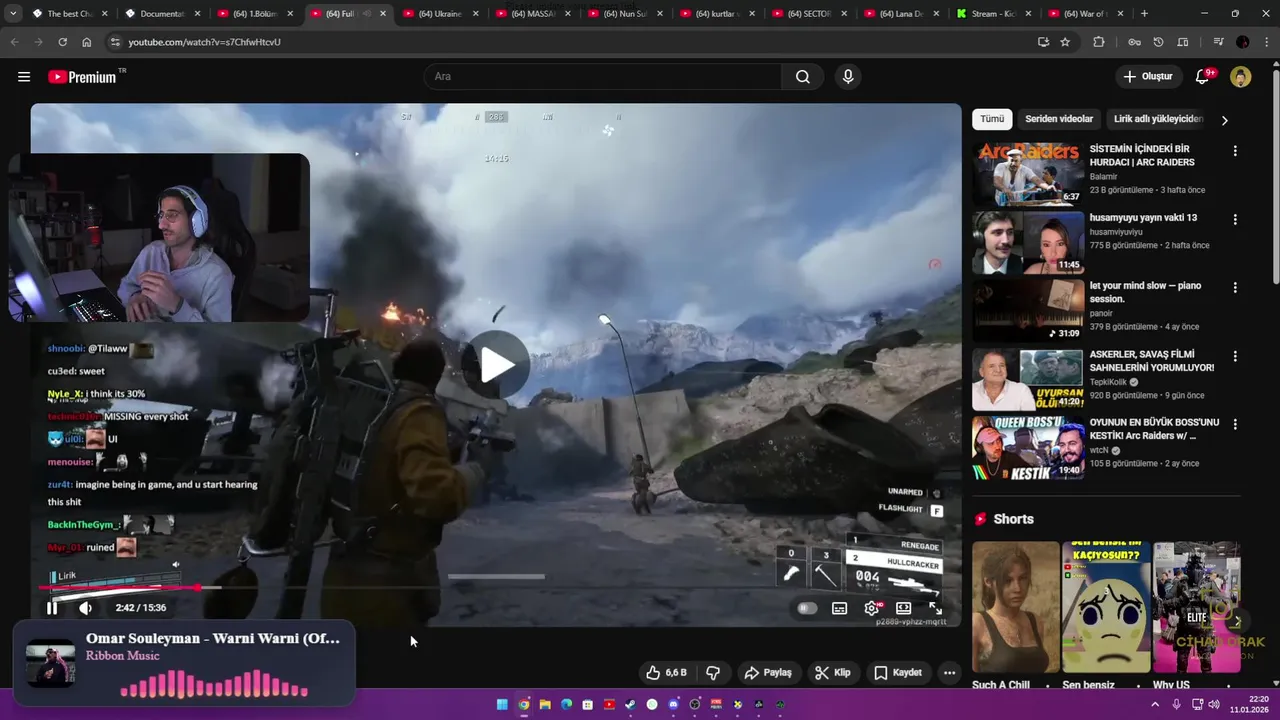Click the Paylaş share button
This screenshot has height=720, width=1280.
point(768,673)
